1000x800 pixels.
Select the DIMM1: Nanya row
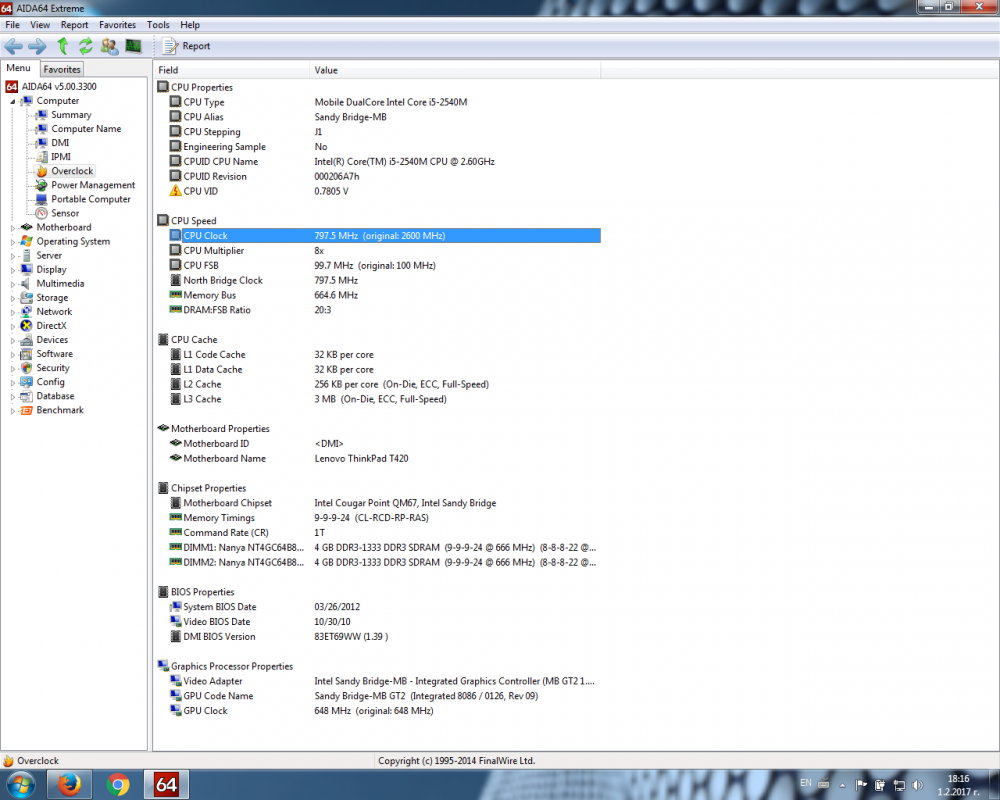click(x=385, y=547)
